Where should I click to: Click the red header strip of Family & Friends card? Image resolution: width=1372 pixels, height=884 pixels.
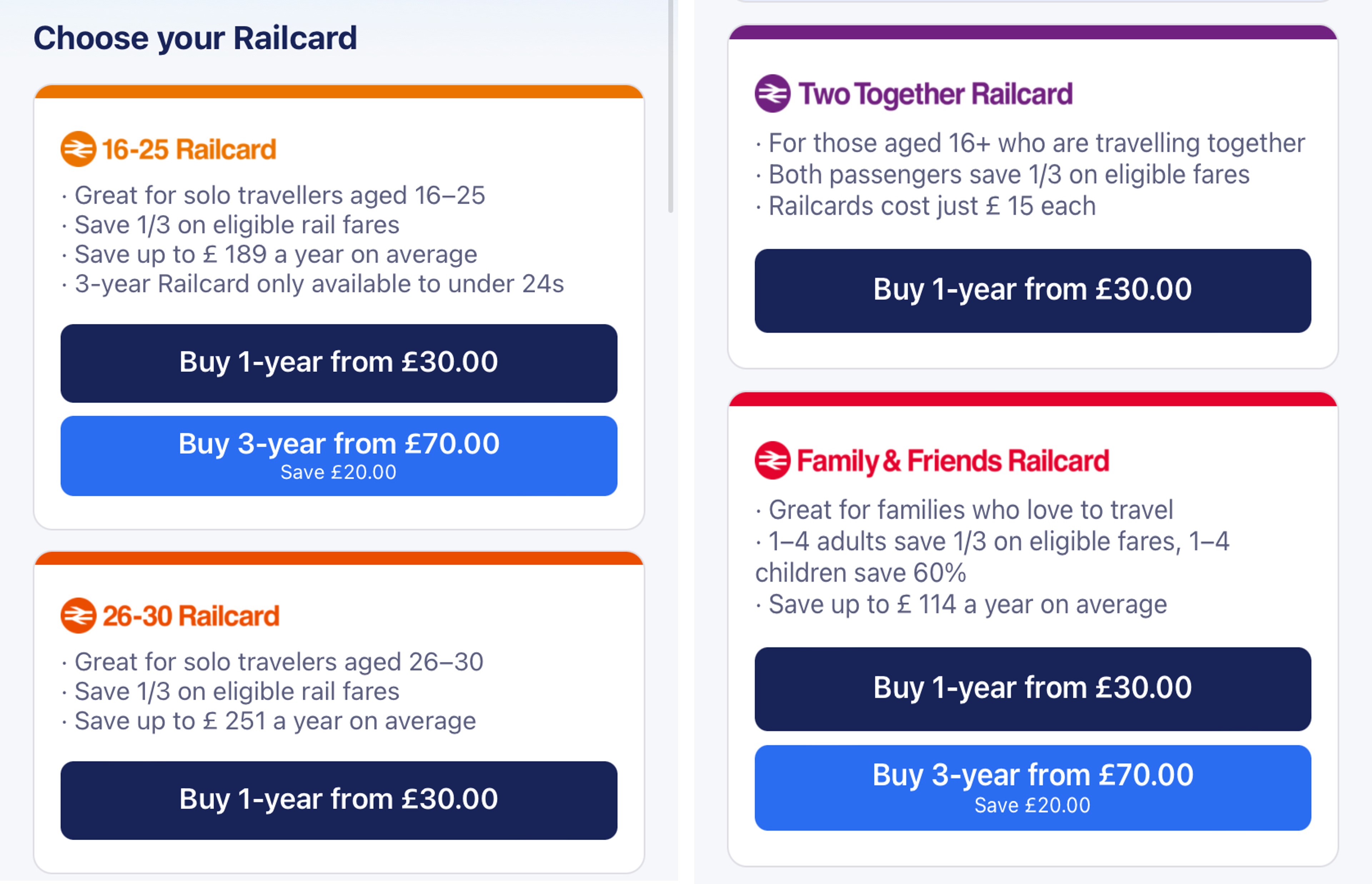1032,400
